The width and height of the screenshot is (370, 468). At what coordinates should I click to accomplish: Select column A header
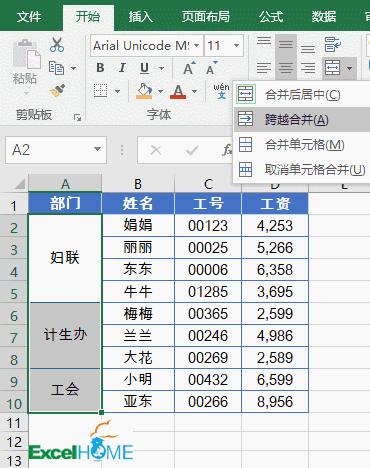click(65, 184)
